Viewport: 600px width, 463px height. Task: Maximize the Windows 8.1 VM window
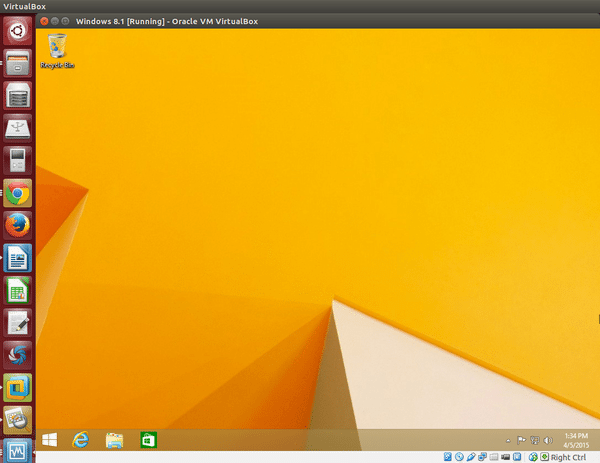[65, 21]
